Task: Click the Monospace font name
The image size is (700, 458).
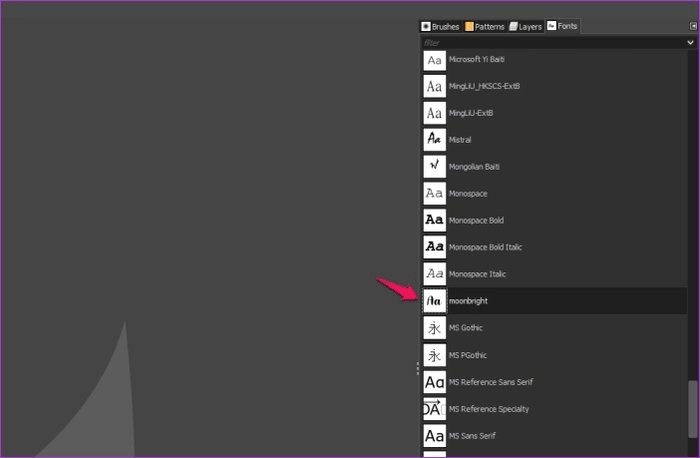Action: coord(468,193)
